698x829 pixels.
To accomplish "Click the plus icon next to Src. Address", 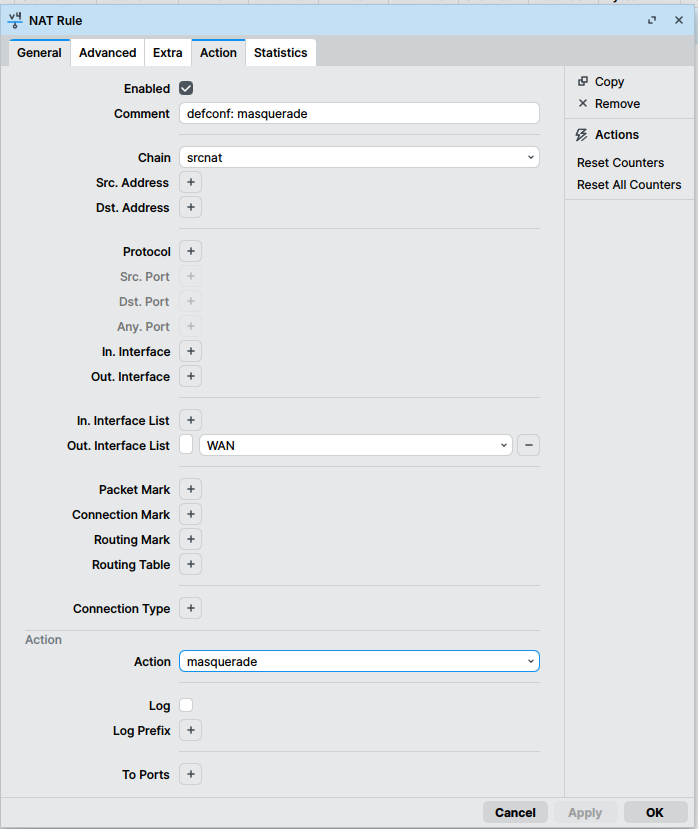I will click(x=190, y=183).
